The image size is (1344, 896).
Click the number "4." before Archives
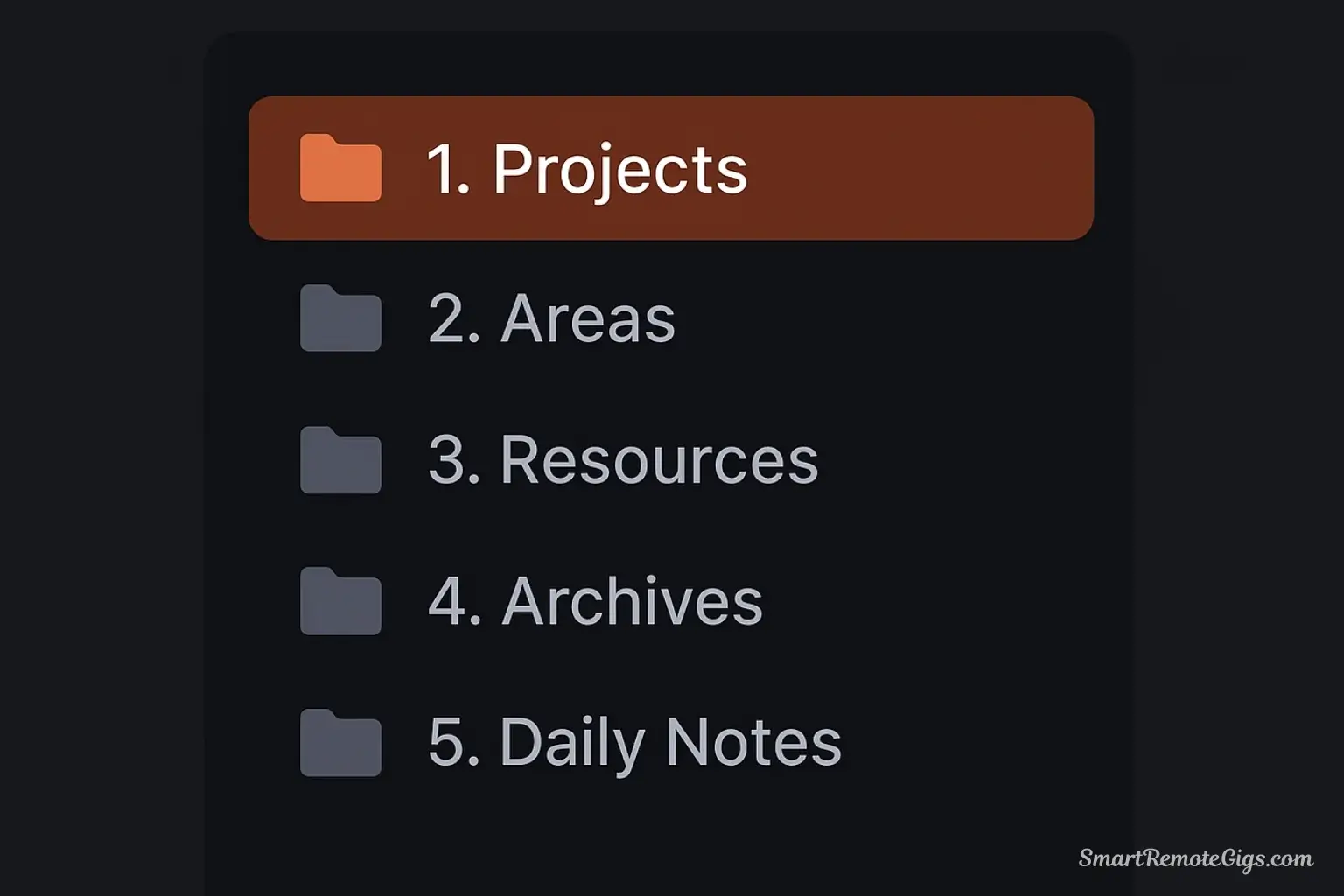click(454, 601)
